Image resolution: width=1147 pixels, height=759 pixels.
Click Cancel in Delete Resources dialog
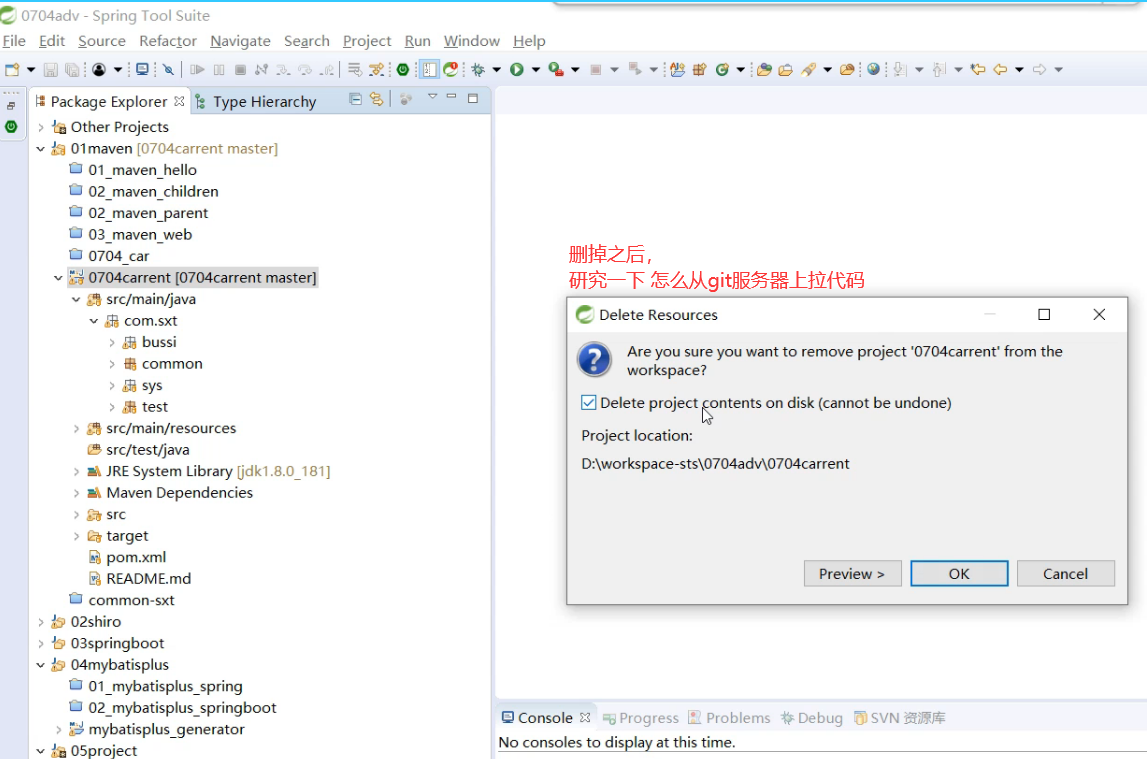[1065, 574]
